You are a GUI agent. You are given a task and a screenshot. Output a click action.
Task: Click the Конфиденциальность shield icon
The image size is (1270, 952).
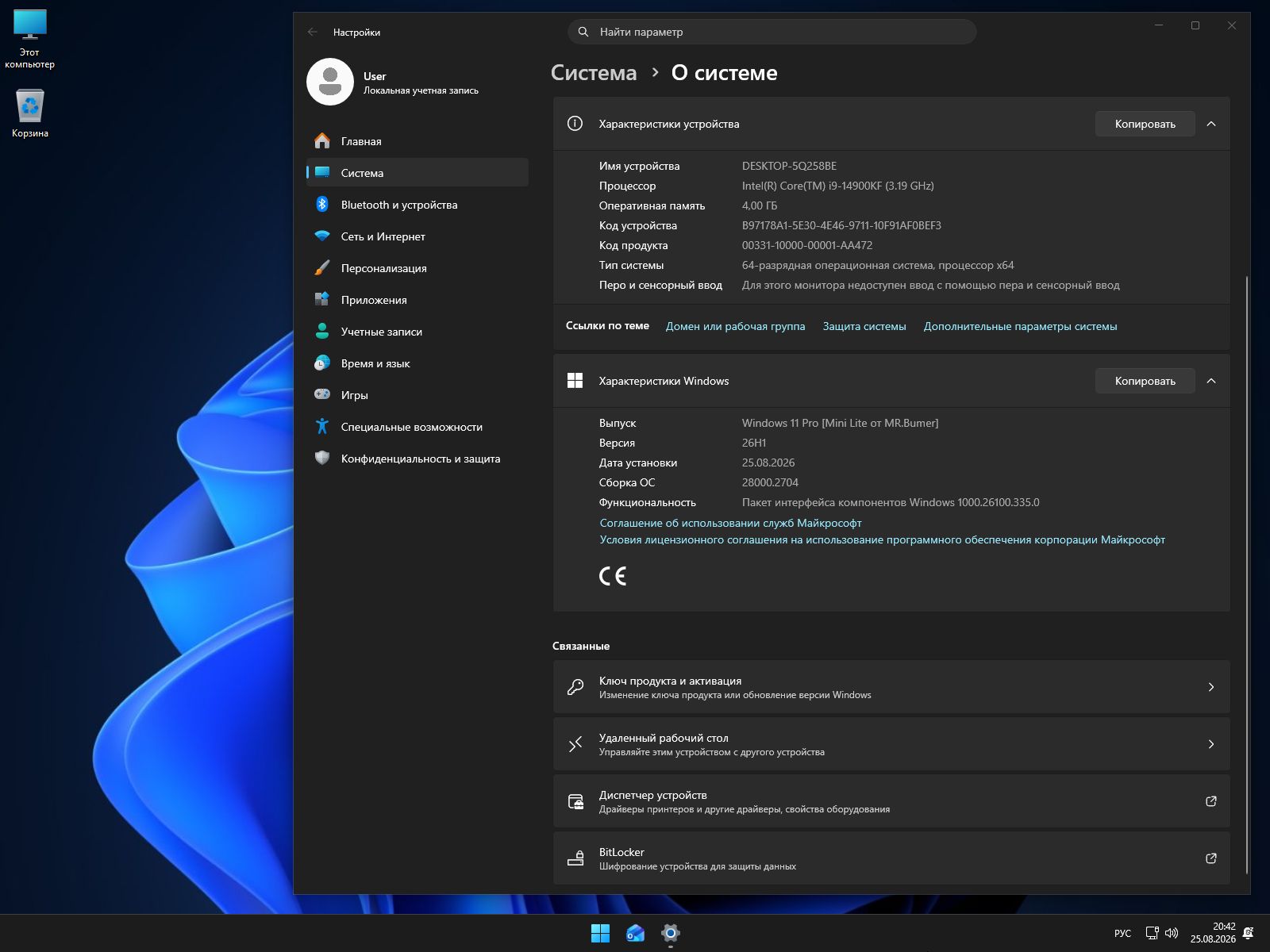pyautogui.click(x=322, y=459)
